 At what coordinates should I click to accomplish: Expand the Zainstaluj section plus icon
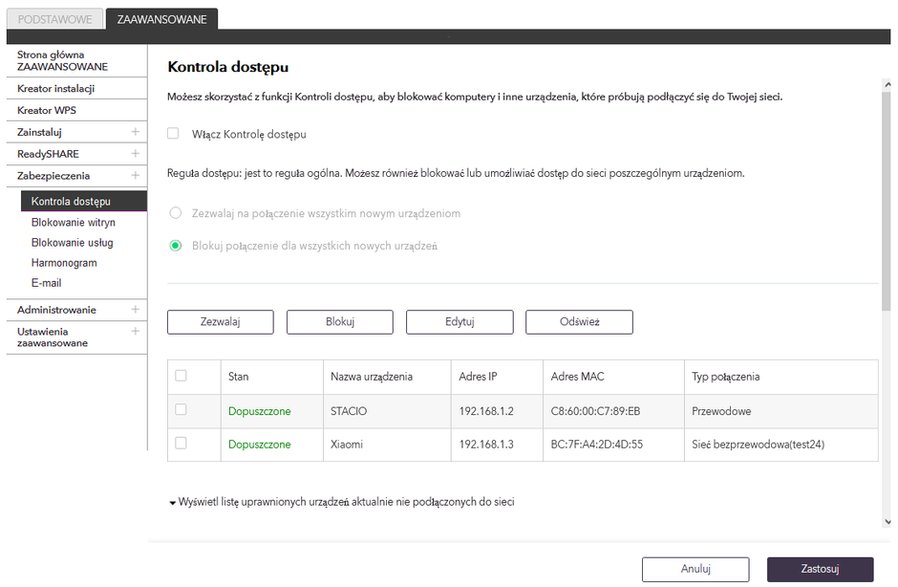[x=135, y=132]
